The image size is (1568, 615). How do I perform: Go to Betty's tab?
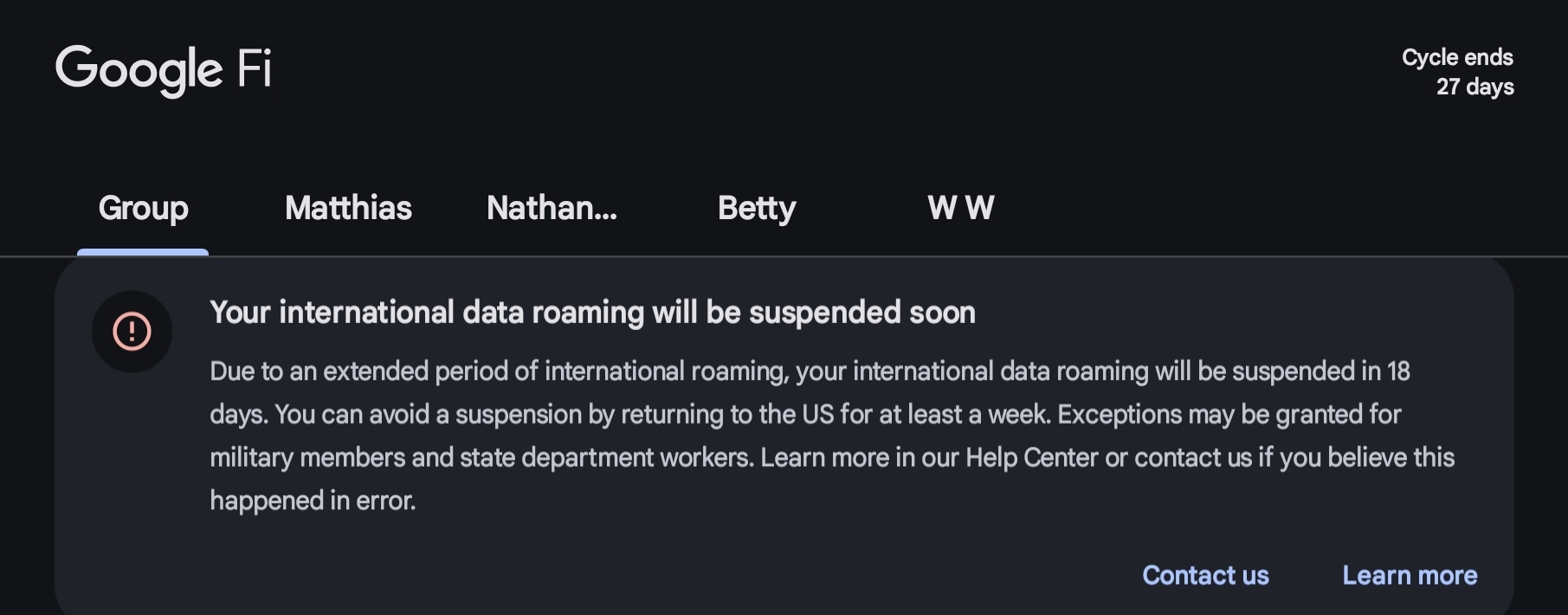[x=756, y=208]
